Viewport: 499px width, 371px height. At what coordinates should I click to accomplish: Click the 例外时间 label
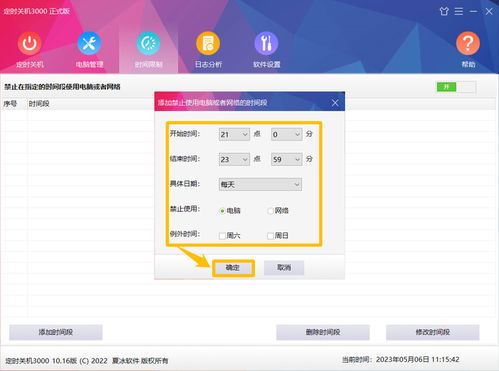point(185,234)
